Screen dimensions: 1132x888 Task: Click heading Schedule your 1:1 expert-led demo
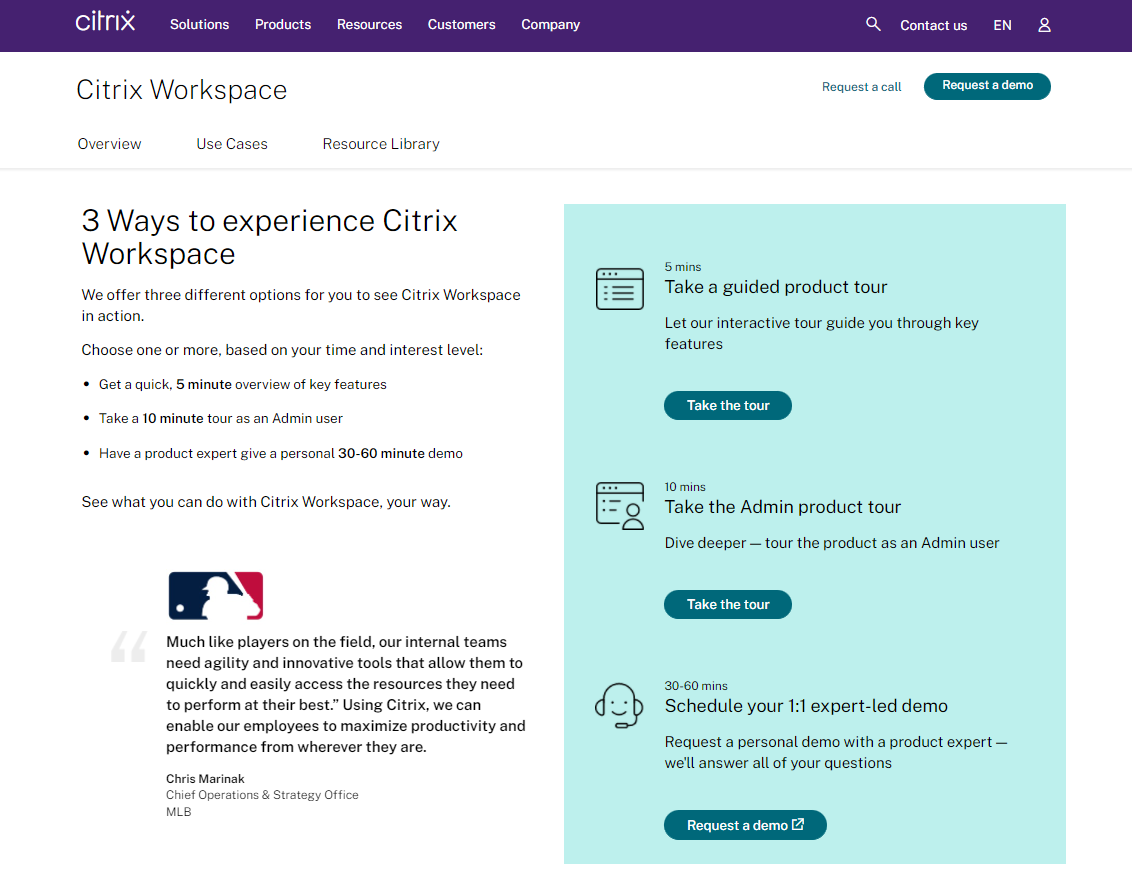(x=806, y=706)
